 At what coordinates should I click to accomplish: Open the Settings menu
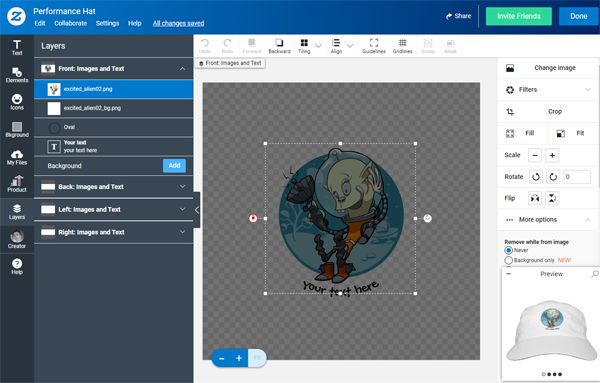point(107,23)
